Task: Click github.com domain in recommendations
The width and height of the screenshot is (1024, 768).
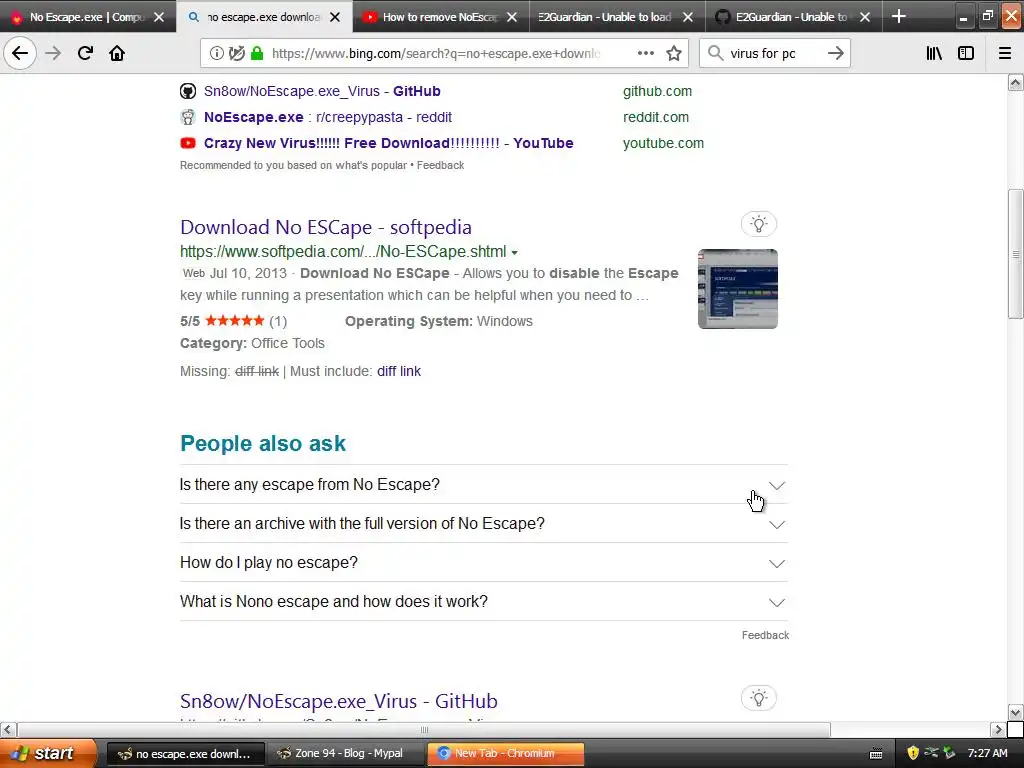Action: coord(658,91)
